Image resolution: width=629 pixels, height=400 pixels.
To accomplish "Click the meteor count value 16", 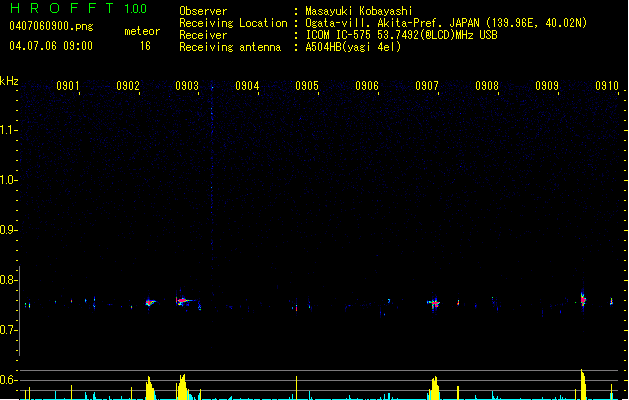I will [x=145, y=46].
